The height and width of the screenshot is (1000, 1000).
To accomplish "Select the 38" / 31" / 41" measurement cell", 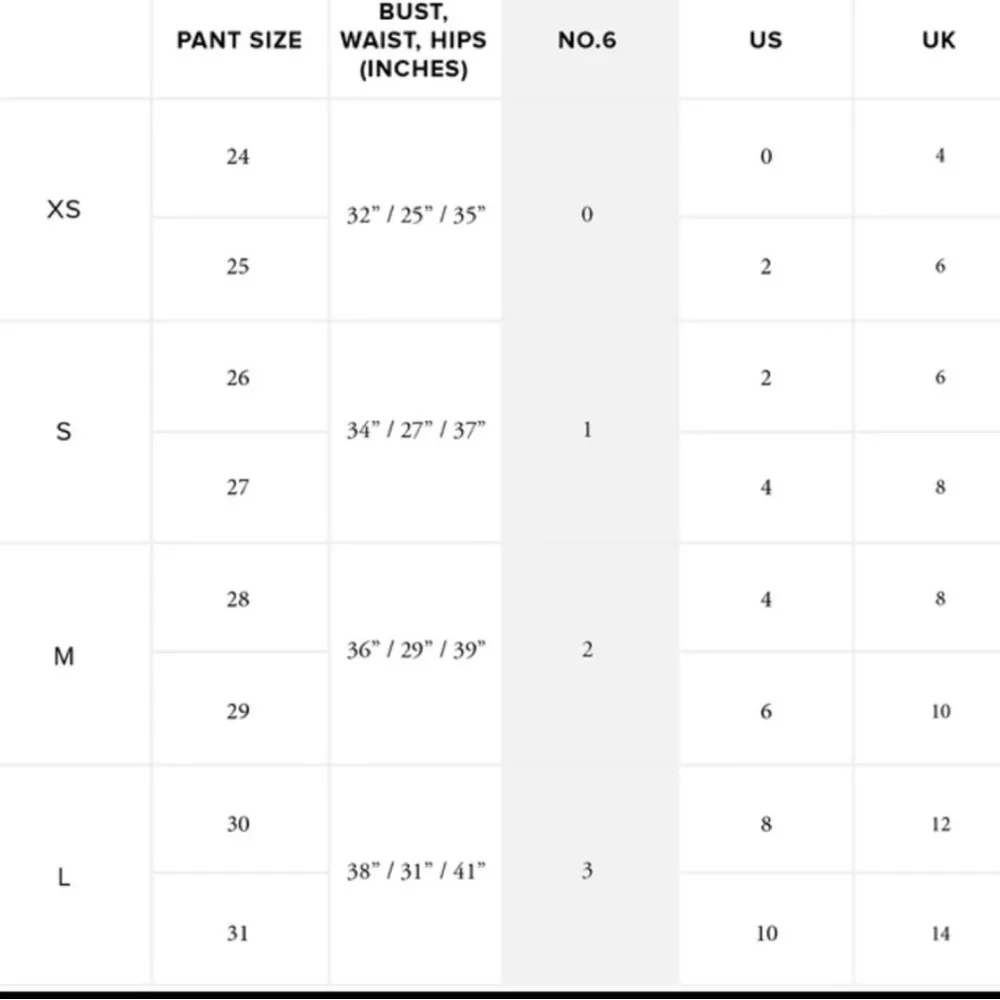I will tap(416, 872).
